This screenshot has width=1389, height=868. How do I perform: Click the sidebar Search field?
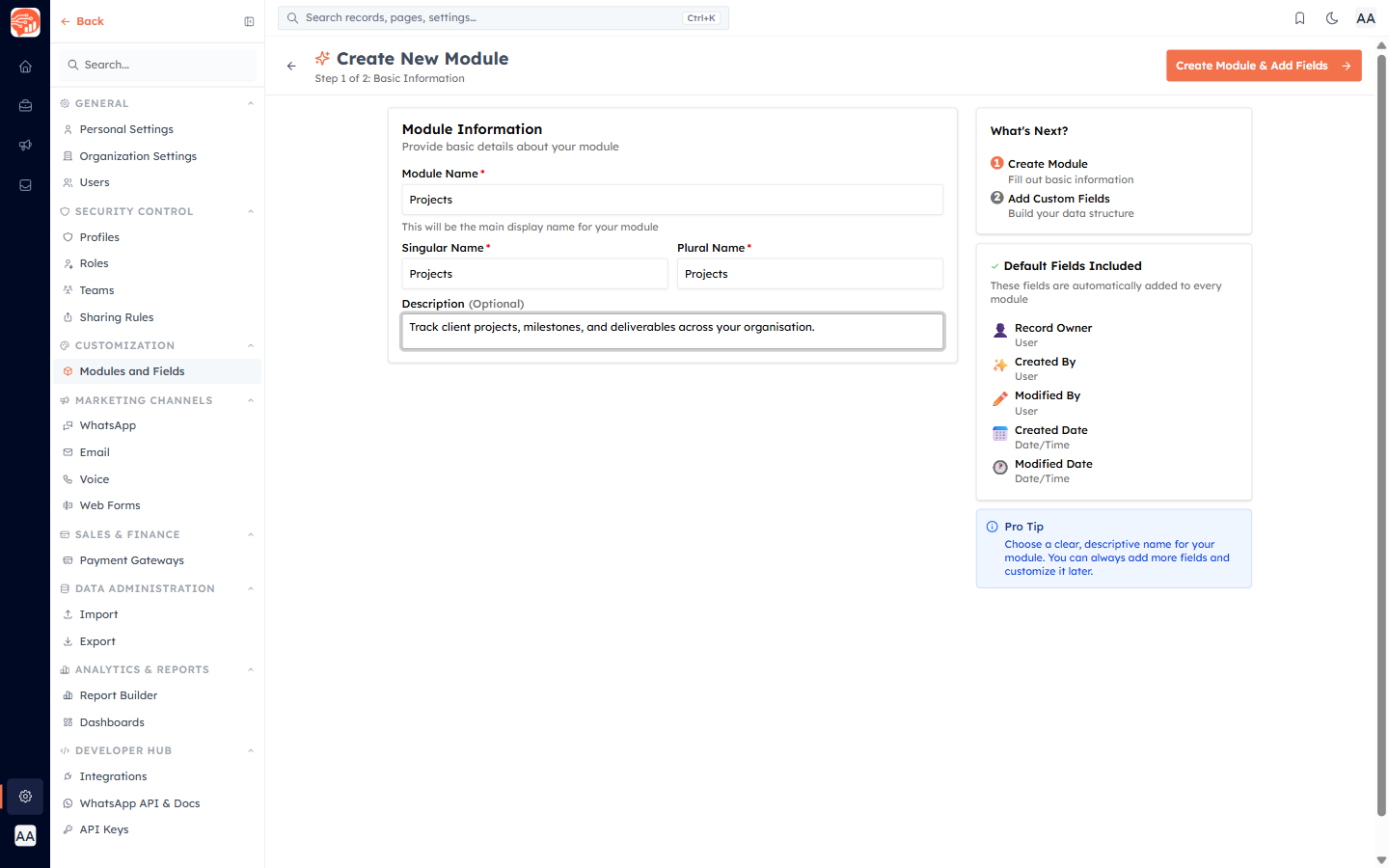click(158, 65)
